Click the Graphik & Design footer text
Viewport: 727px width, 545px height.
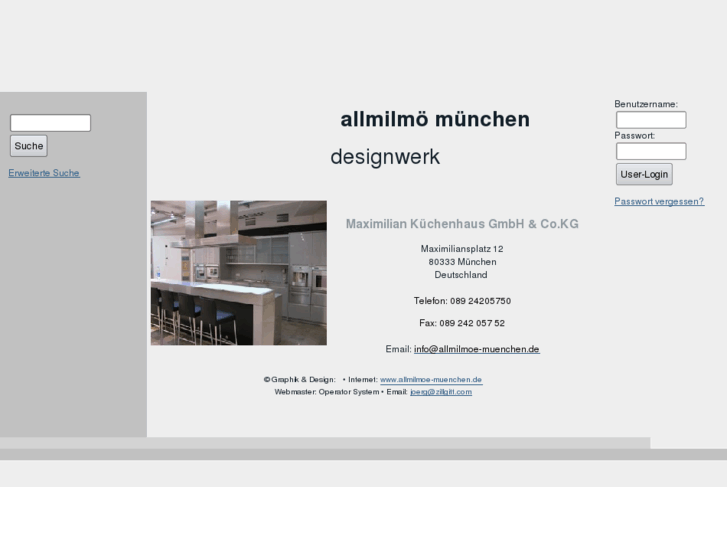(300, 379)
